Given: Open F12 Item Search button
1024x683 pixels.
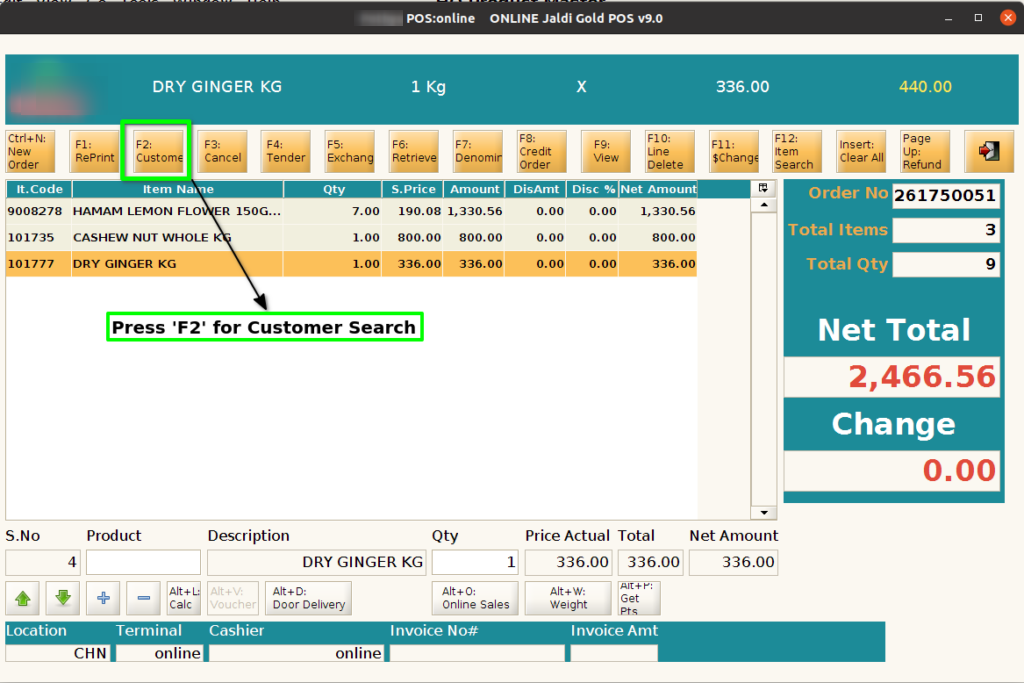Looking at the screenshot, I should (x=797, y=151).
